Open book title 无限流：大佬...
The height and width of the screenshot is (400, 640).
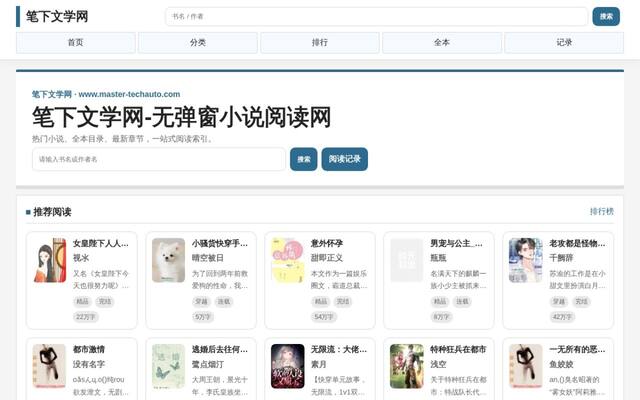click(x=339, y=349)
